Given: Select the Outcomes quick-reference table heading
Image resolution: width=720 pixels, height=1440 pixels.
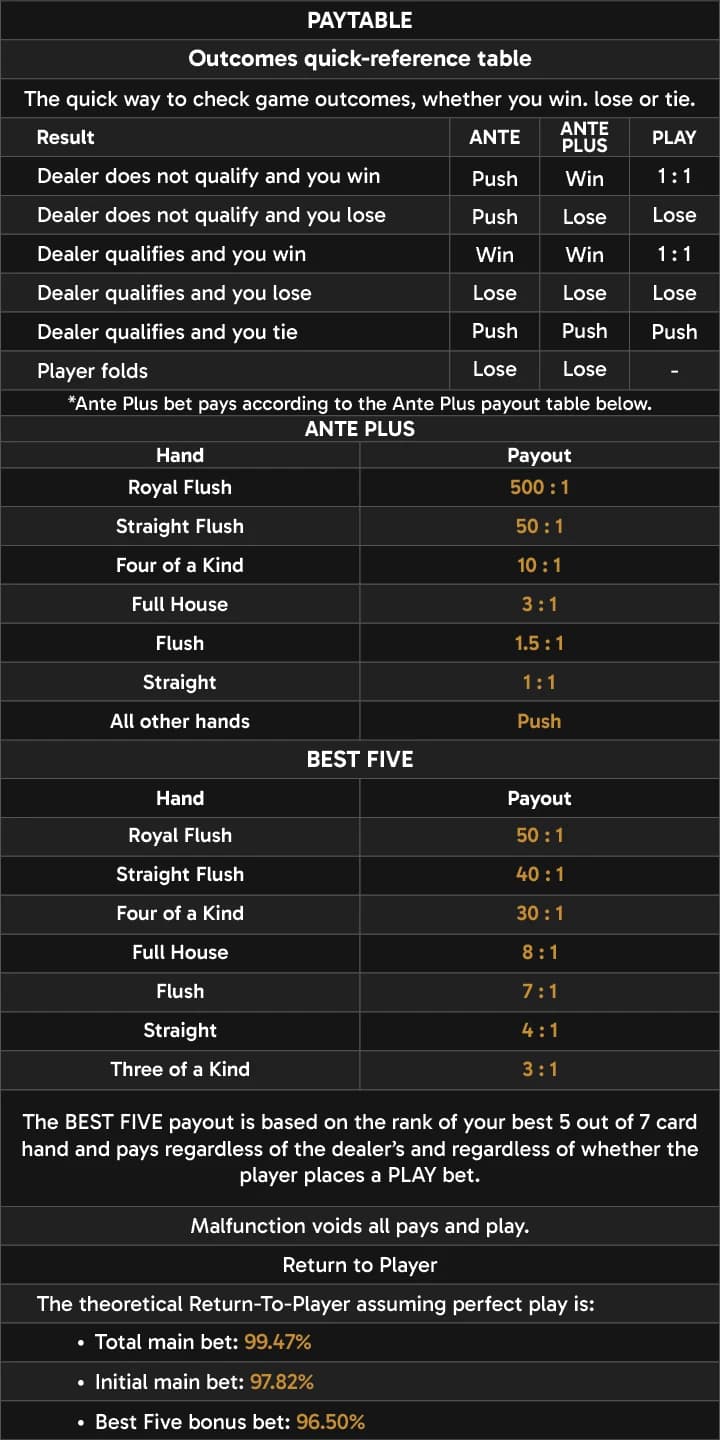Looking at the screenshot, I should coord(360,59).
